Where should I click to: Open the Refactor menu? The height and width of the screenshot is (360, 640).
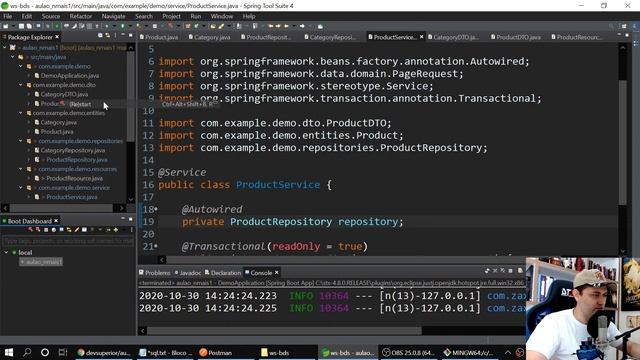click(81, 16)
